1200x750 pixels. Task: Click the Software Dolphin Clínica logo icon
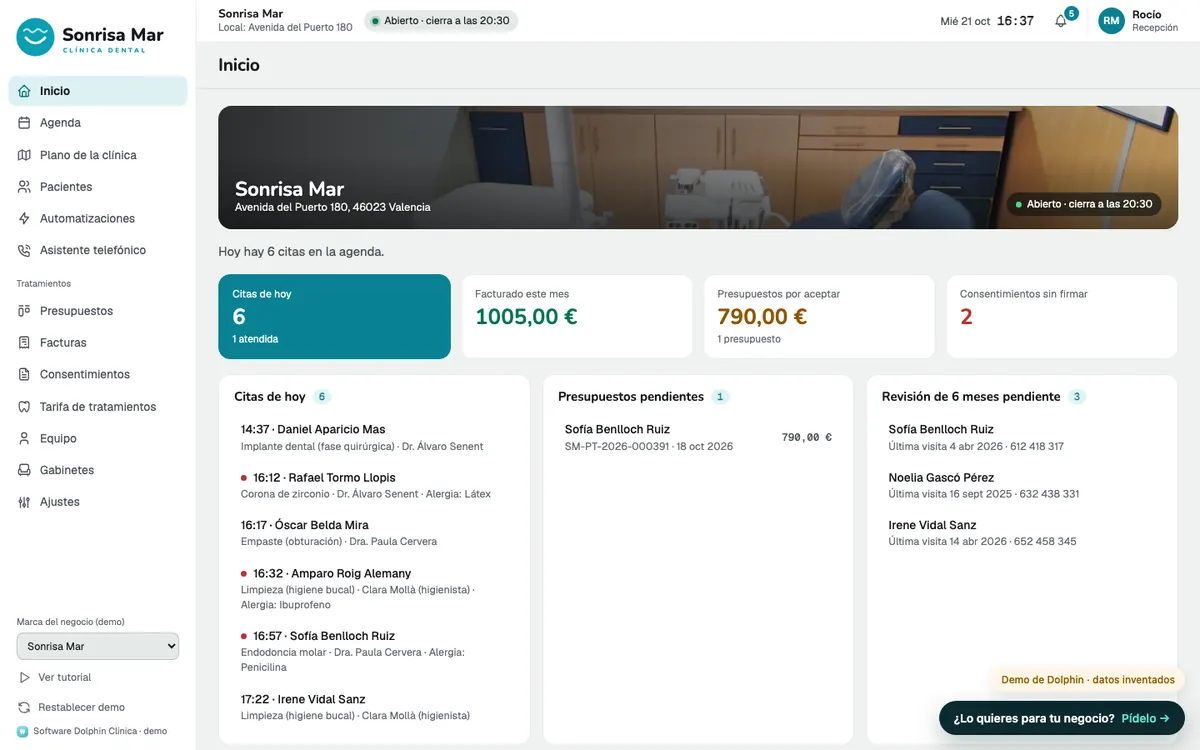point(23,731)
